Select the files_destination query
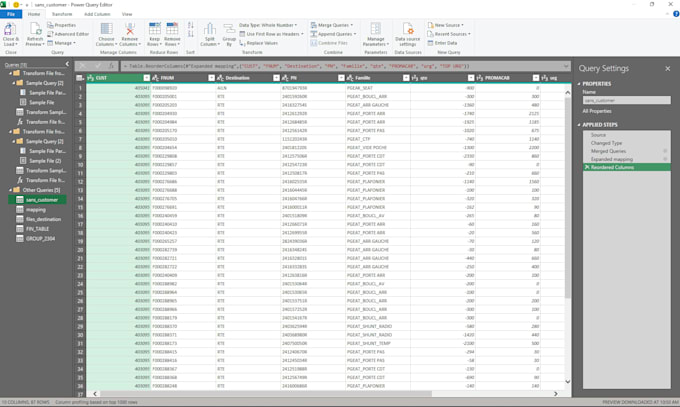The height and width of the screenshot is (407, 680). point(43,219)
